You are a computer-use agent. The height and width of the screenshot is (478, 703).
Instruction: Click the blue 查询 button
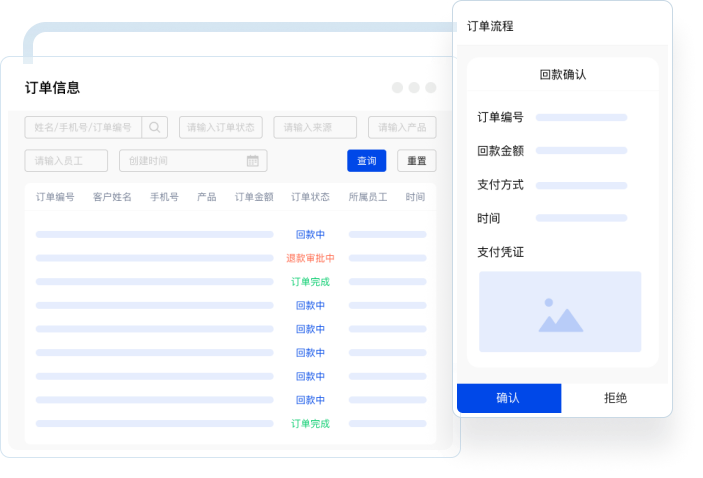[x=367, y=161]
